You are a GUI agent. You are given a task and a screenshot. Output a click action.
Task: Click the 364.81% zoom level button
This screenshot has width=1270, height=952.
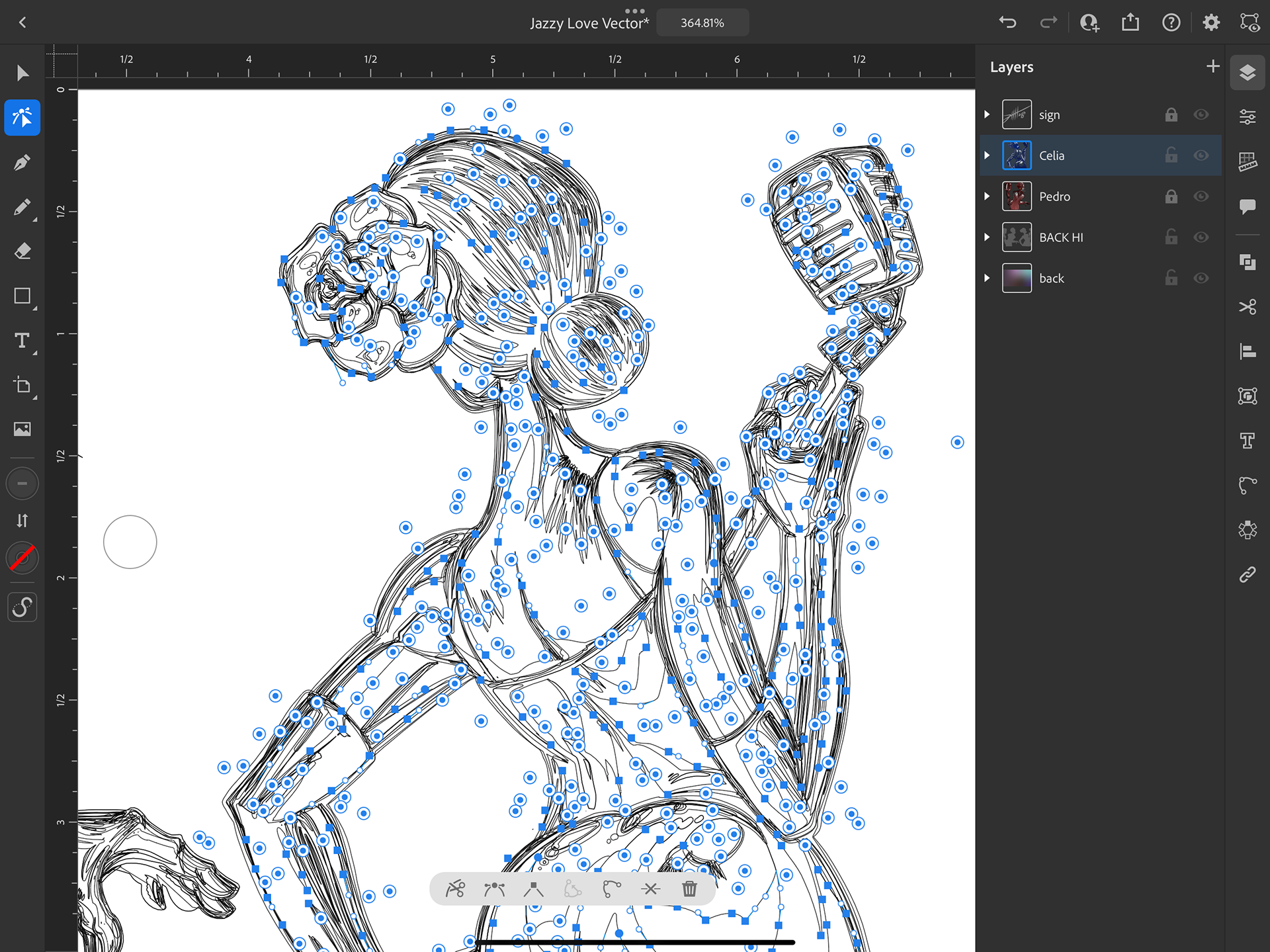pyautogui.click(x=702, y=22)
